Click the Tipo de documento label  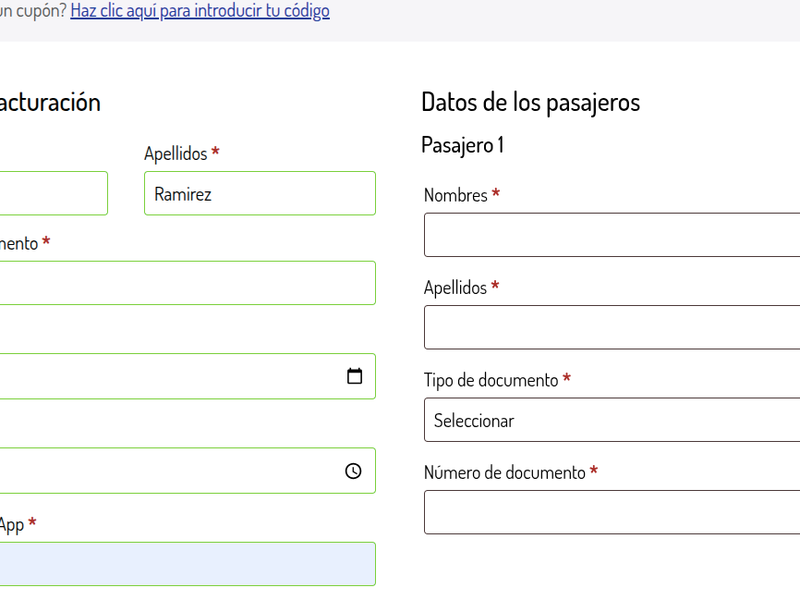496,380
